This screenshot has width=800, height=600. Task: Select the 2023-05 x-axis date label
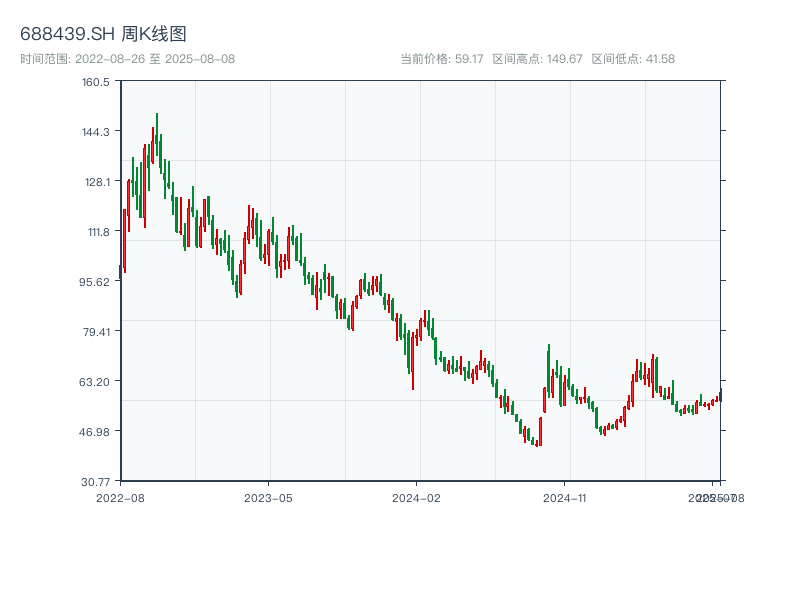(x=268, y=497)
